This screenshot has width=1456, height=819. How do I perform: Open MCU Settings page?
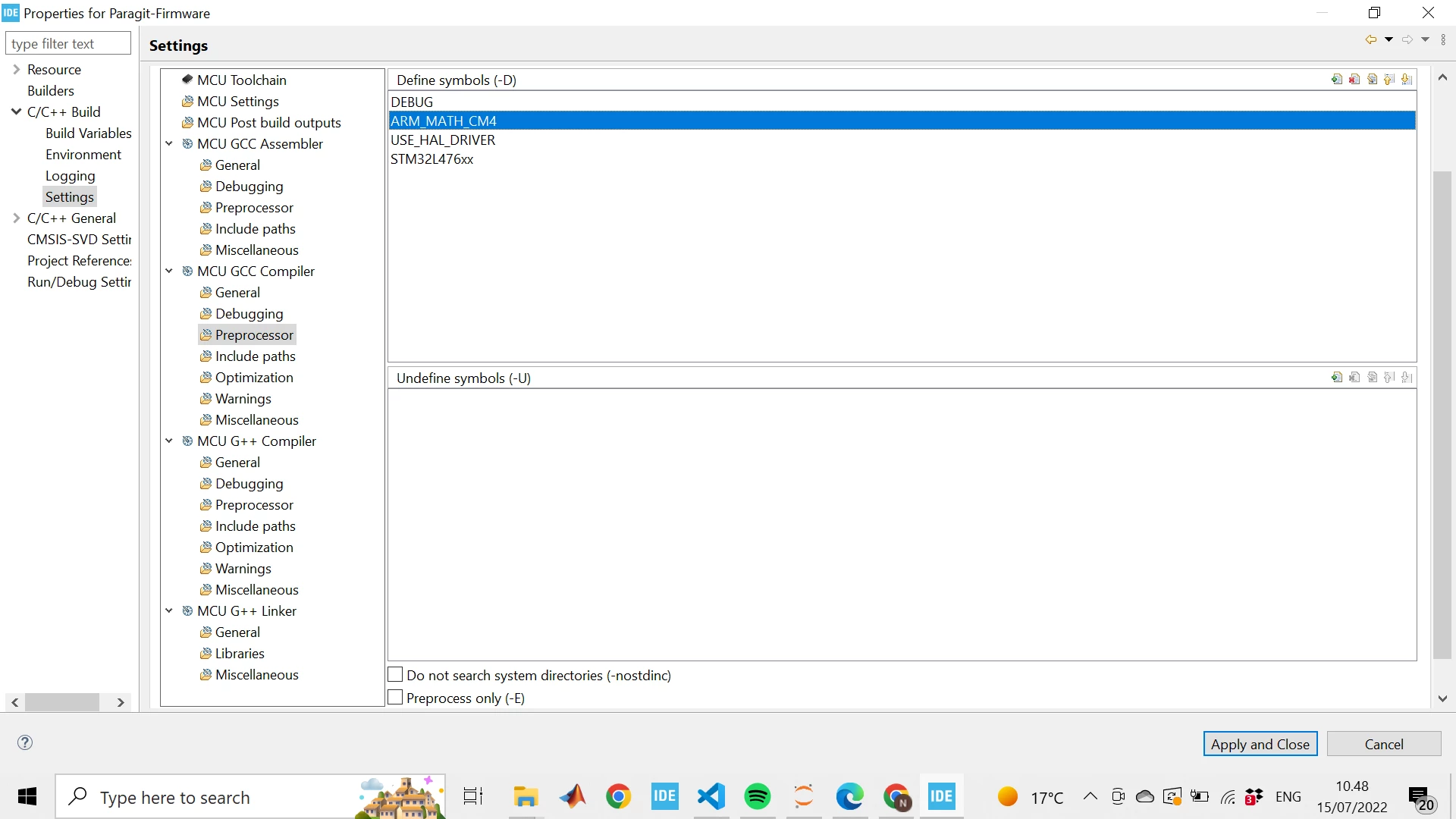tap(230, 101)
